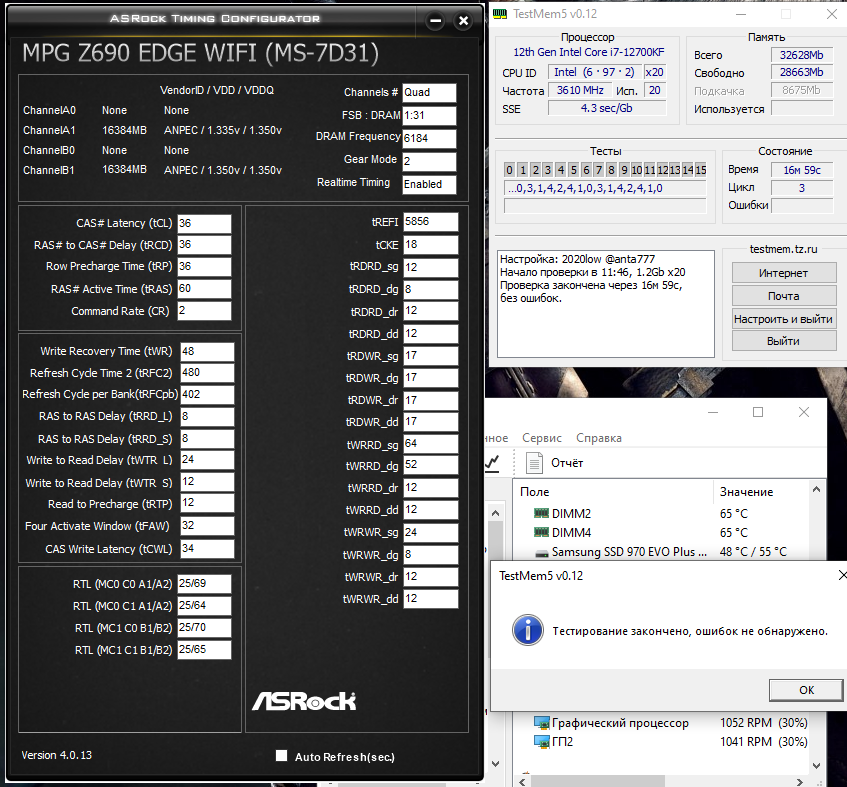Click the chart graph toolbar icon
Screen dimensions: 847x787
pos(492,463)
